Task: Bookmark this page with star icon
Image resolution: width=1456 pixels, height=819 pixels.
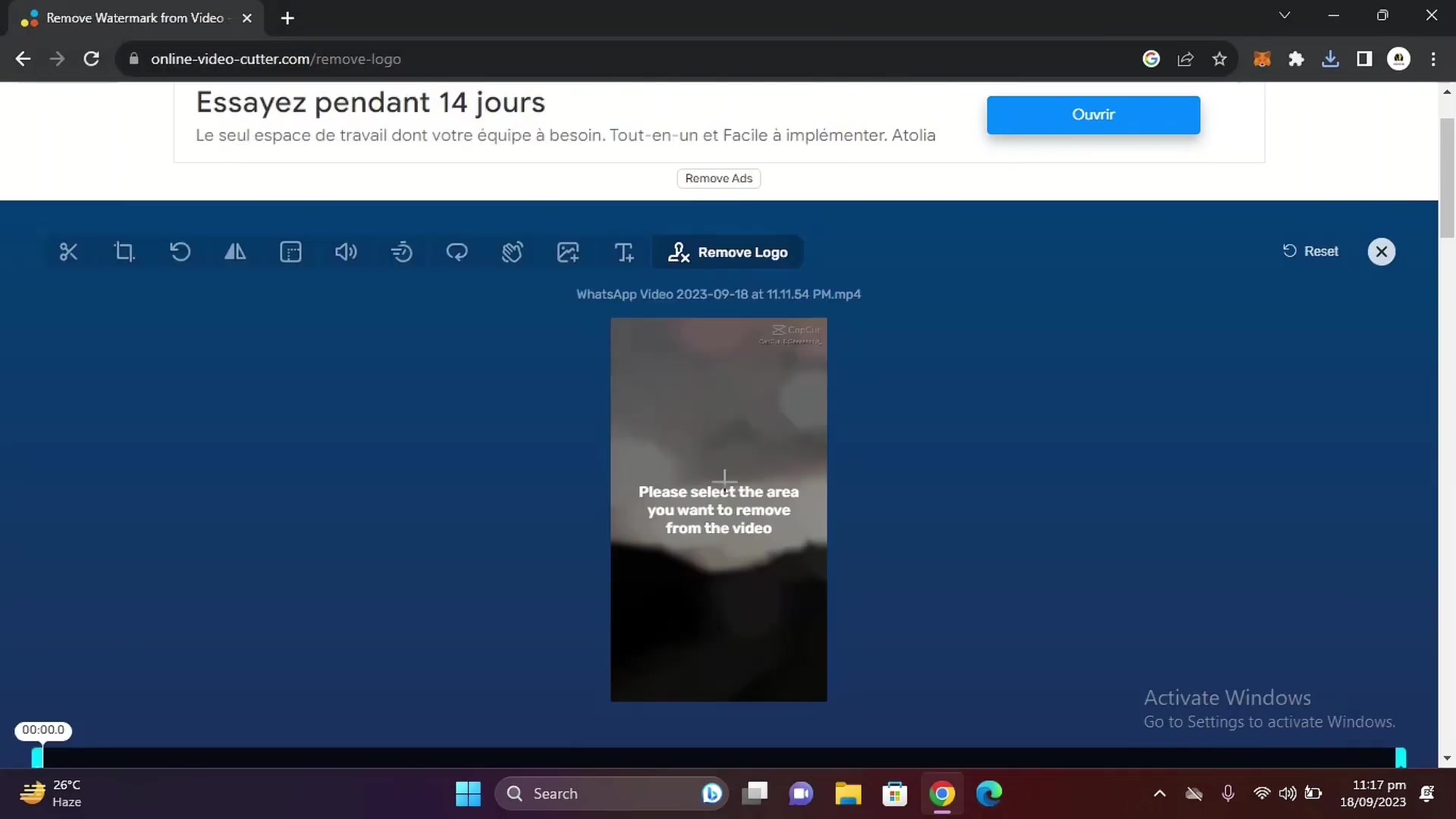Action: (1219, 59)
